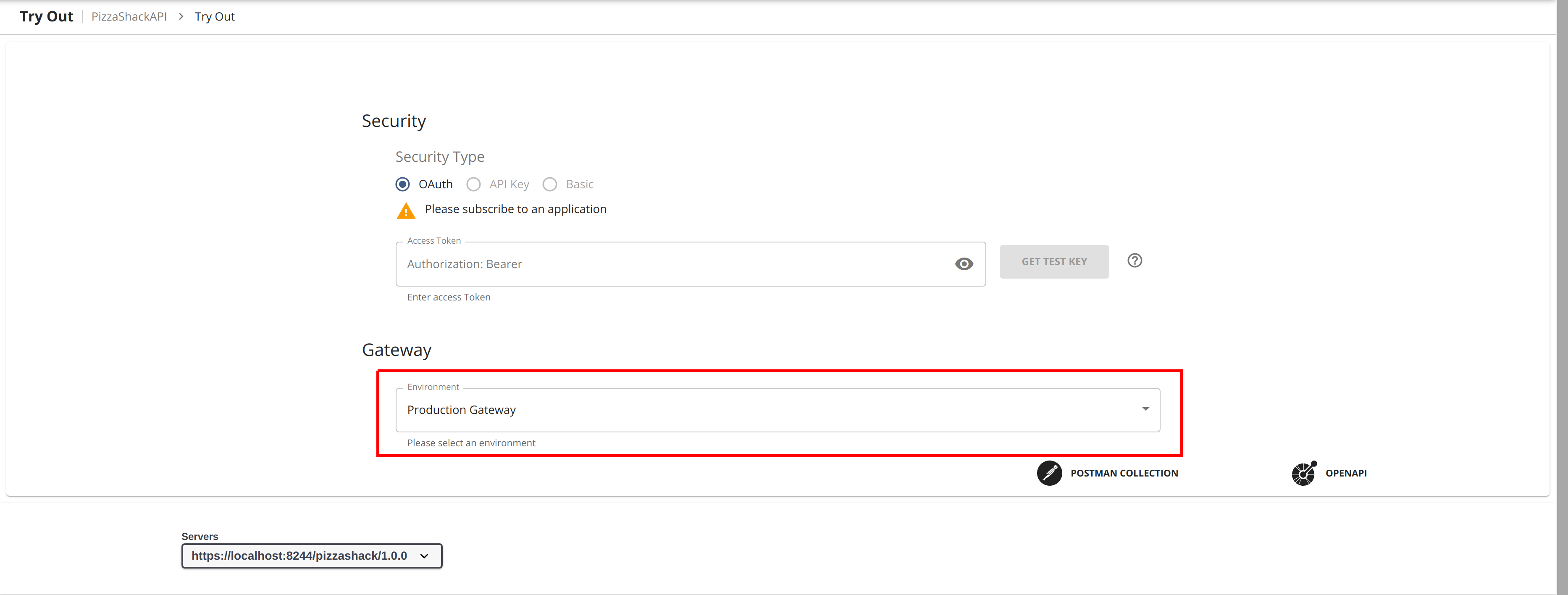Toggle access token visibility eye icon

964,264
